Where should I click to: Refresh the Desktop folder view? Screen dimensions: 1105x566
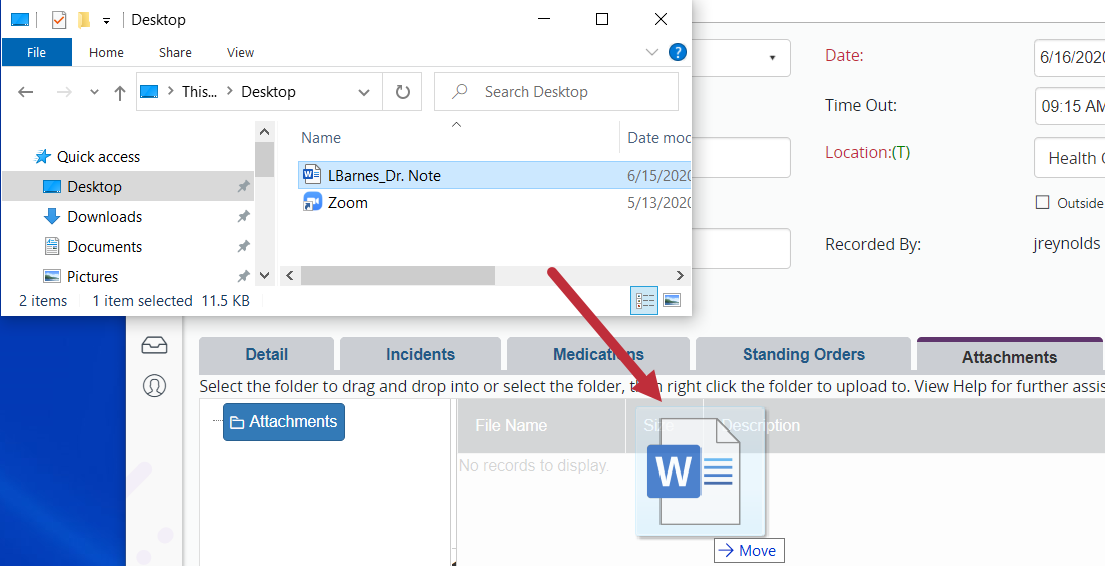(x=402, y=92)
